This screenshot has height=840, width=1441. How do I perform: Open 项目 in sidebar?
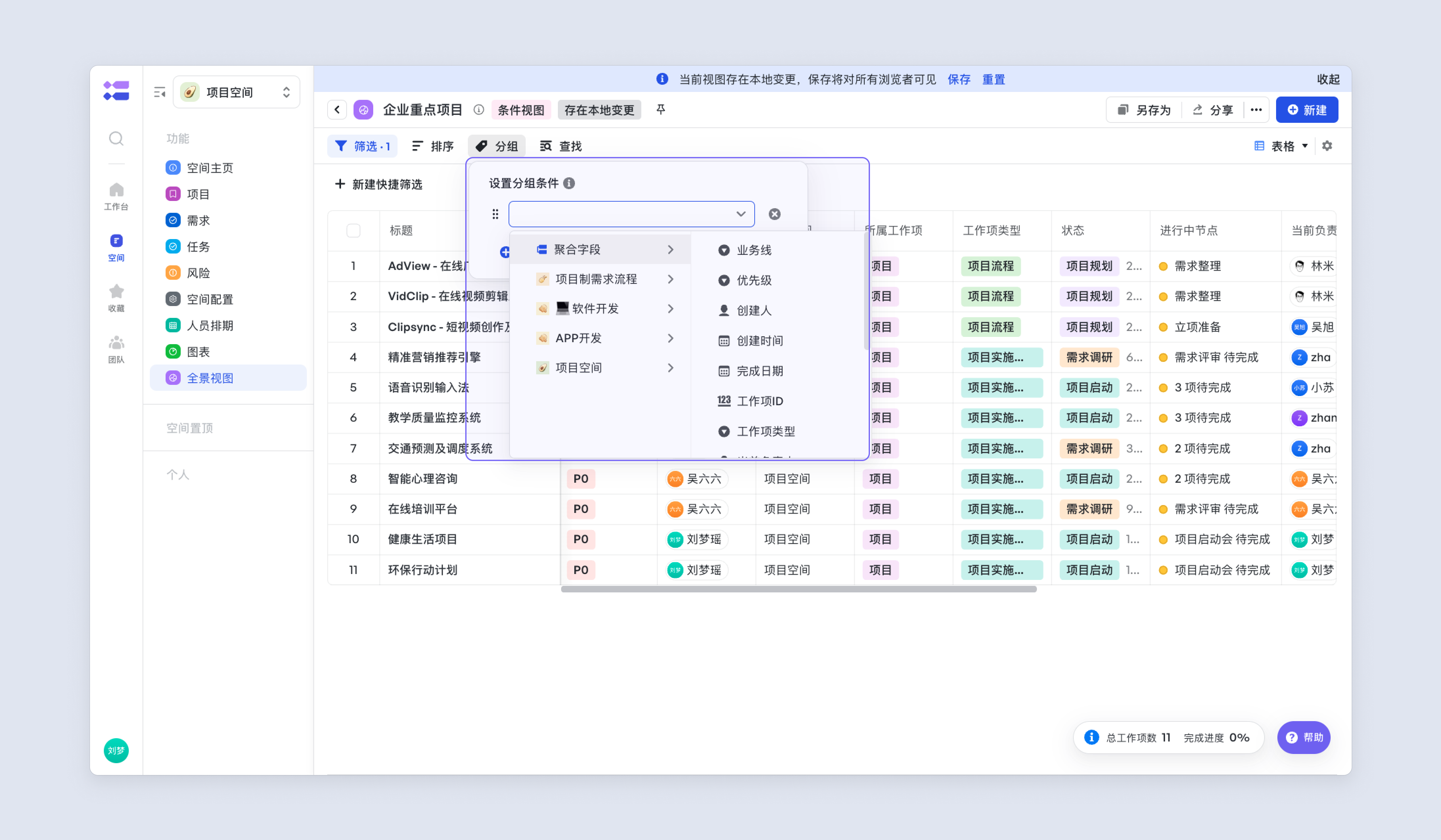[x=228, y=194]
